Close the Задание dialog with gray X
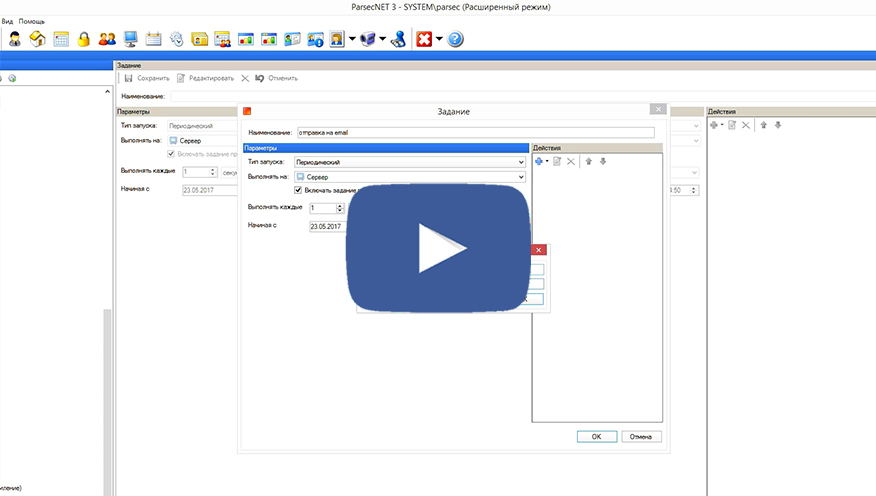 [x=658, y=109]
